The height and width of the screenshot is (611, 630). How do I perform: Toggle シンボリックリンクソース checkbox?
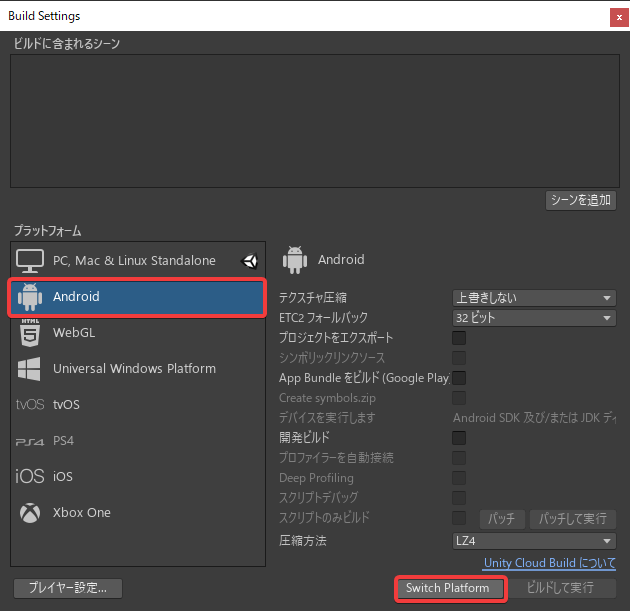point(459,358)
